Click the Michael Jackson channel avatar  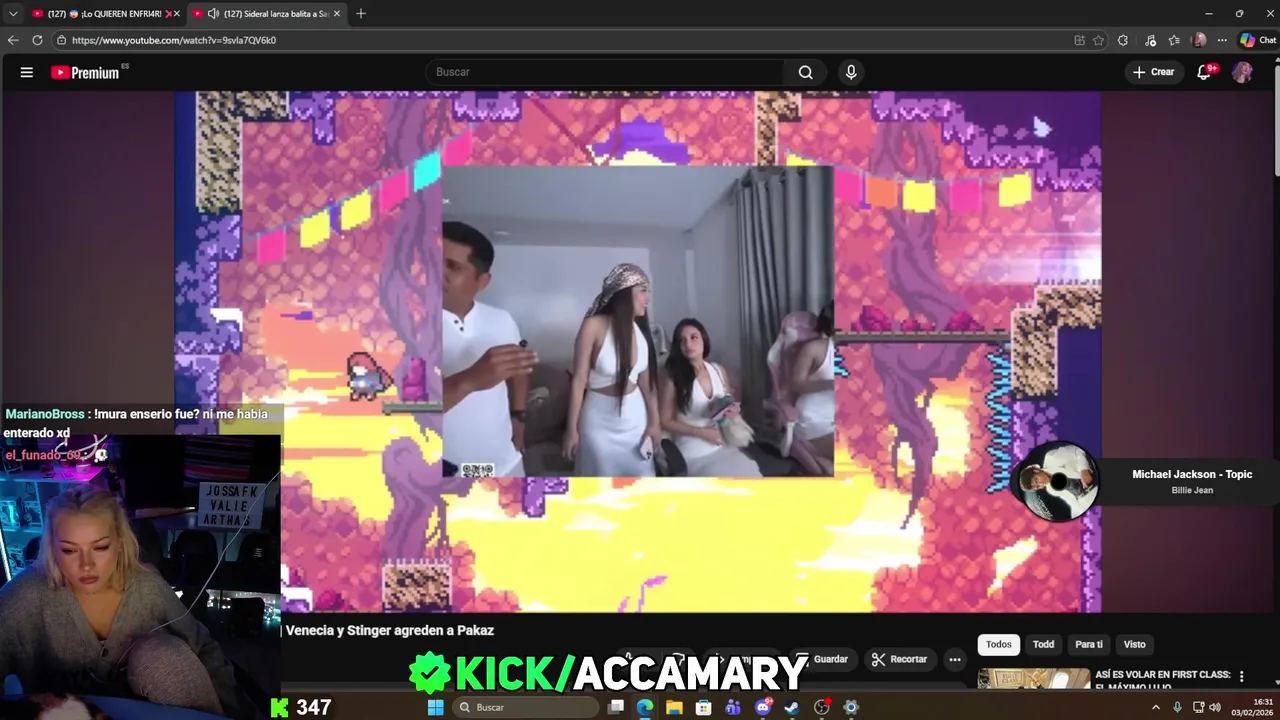pos(1058,481)
